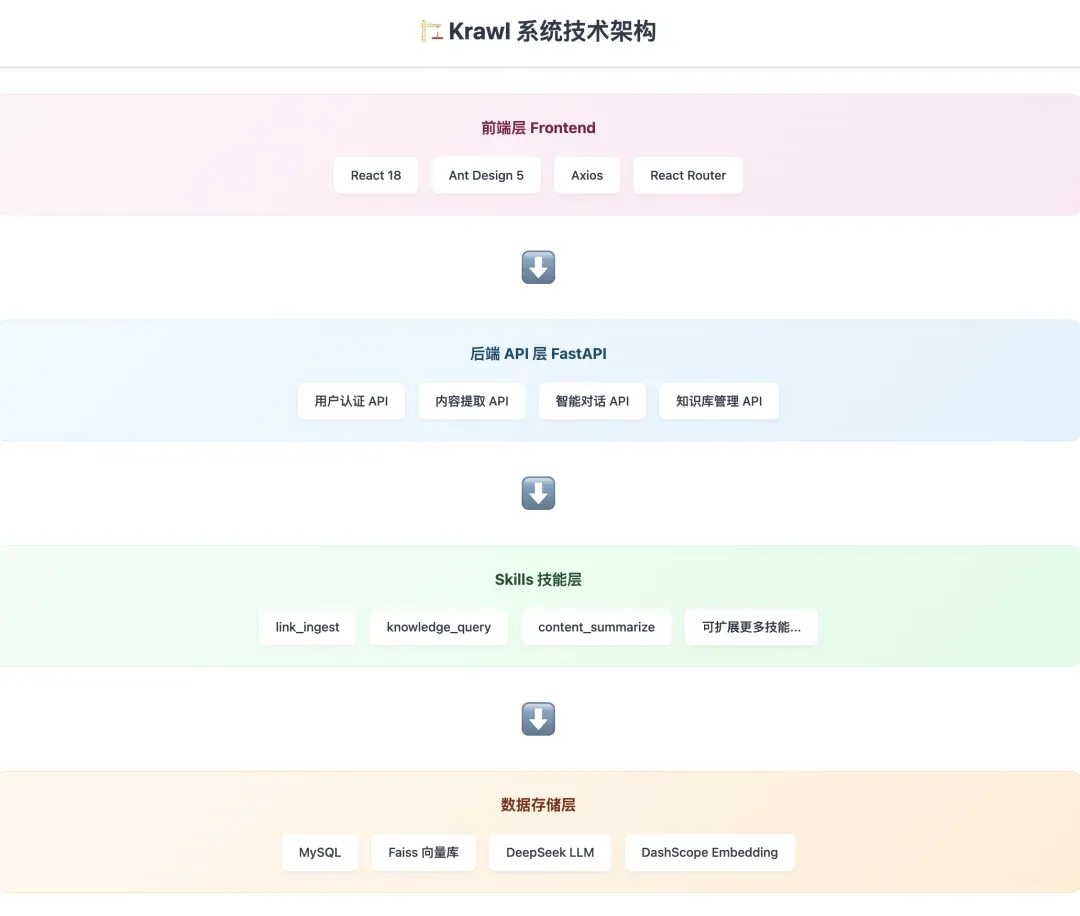Screen dimensions: 1080x916
Task: Open the 用户认证 API card
Action: click(x=351, y=402)
